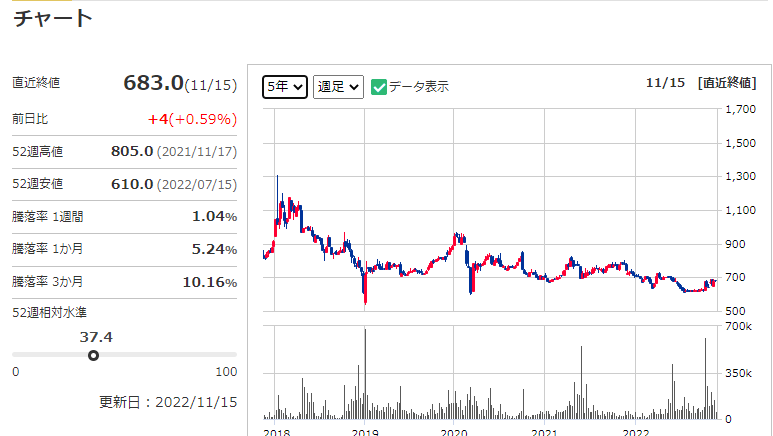Open the 週足 interval dropdown
The height and width of the screenshot is (436, 773).
pos(338,87)
